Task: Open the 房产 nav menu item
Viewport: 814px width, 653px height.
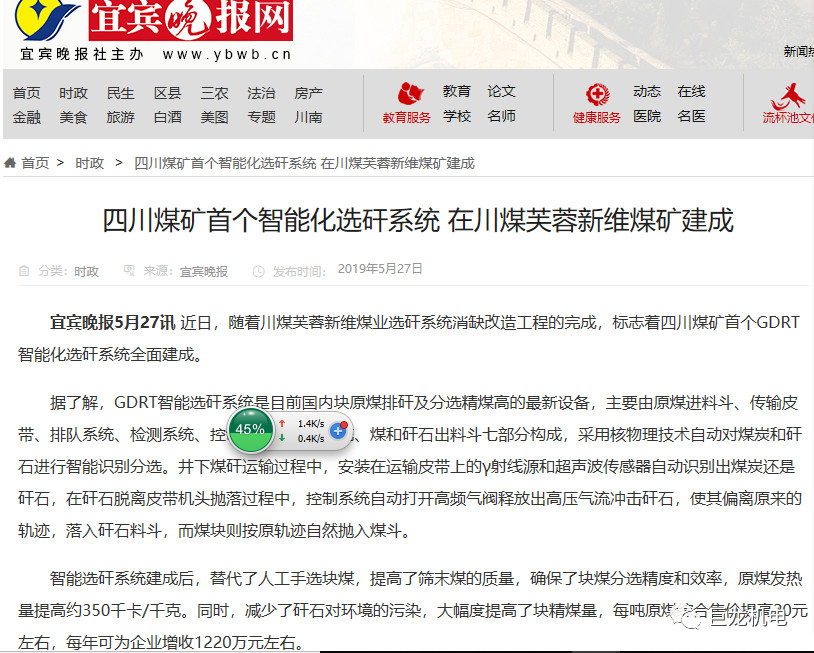Action: [308, 93]
